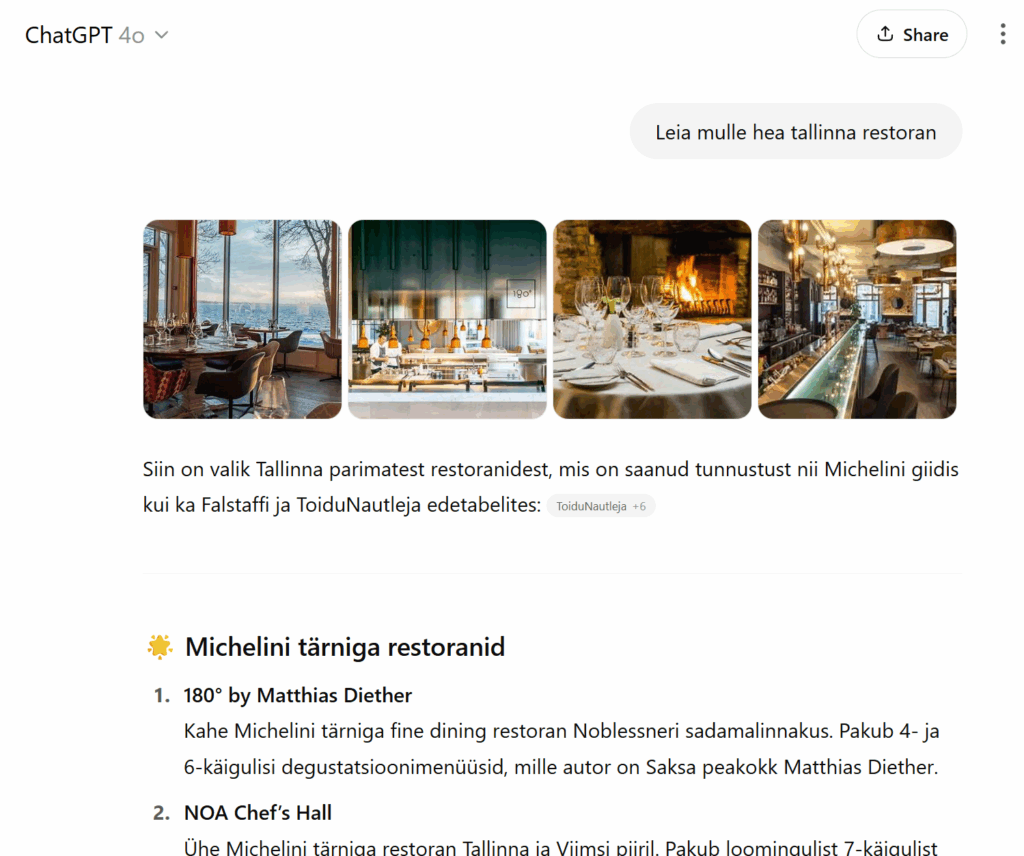The image size is (1024, 856).
Task: Open the bar interior restaurant photo
Action: pyautogui.click(x=857, y=319)
